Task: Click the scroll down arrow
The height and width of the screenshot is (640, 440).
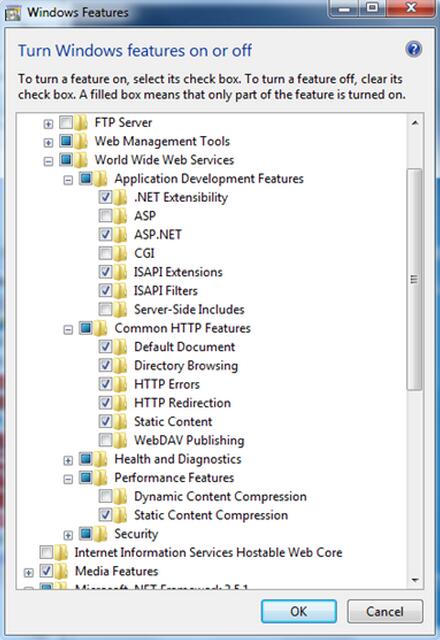Action: click(415, 580)
